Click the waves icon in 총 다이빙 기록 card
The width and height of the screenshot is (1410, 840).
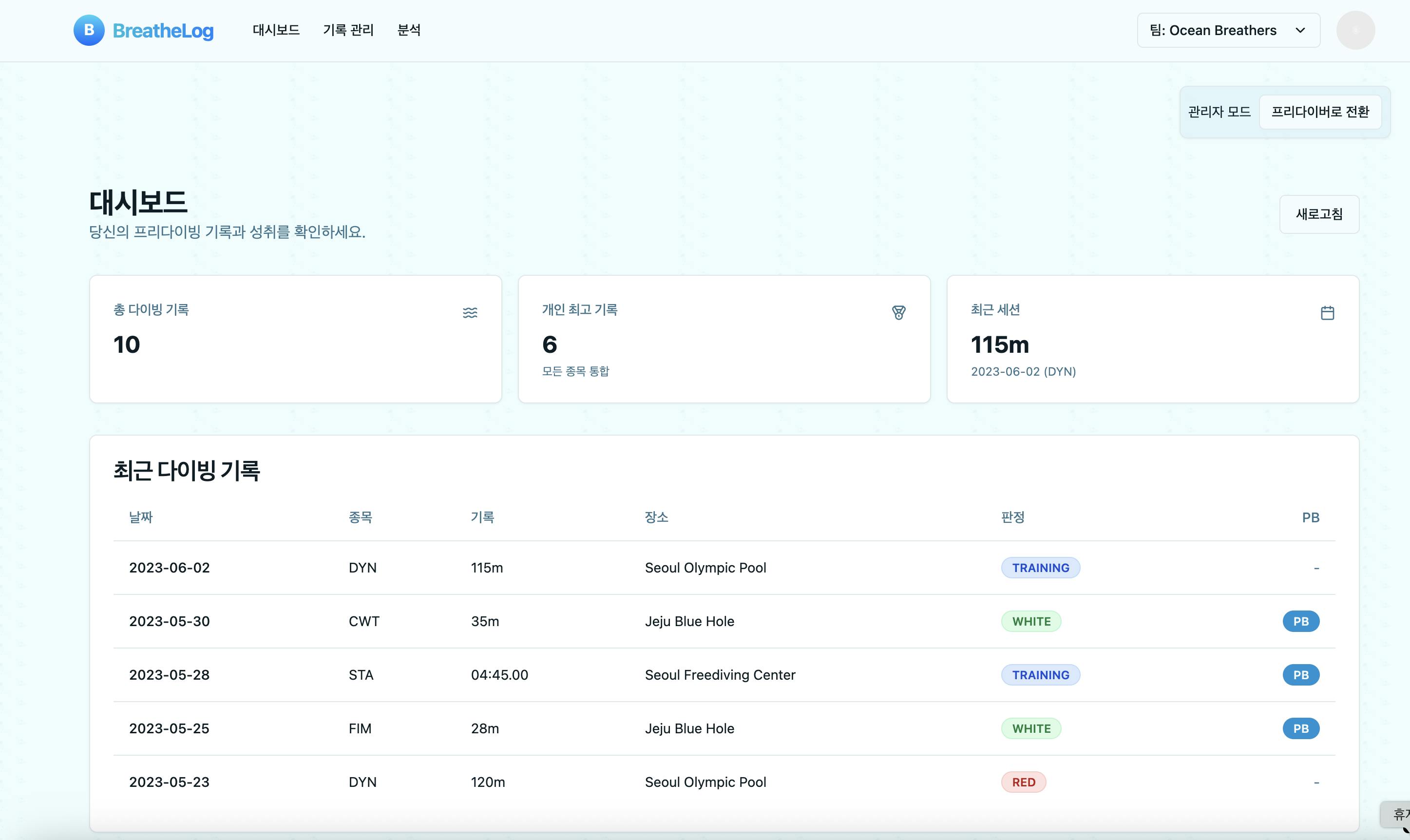[470, 312]
